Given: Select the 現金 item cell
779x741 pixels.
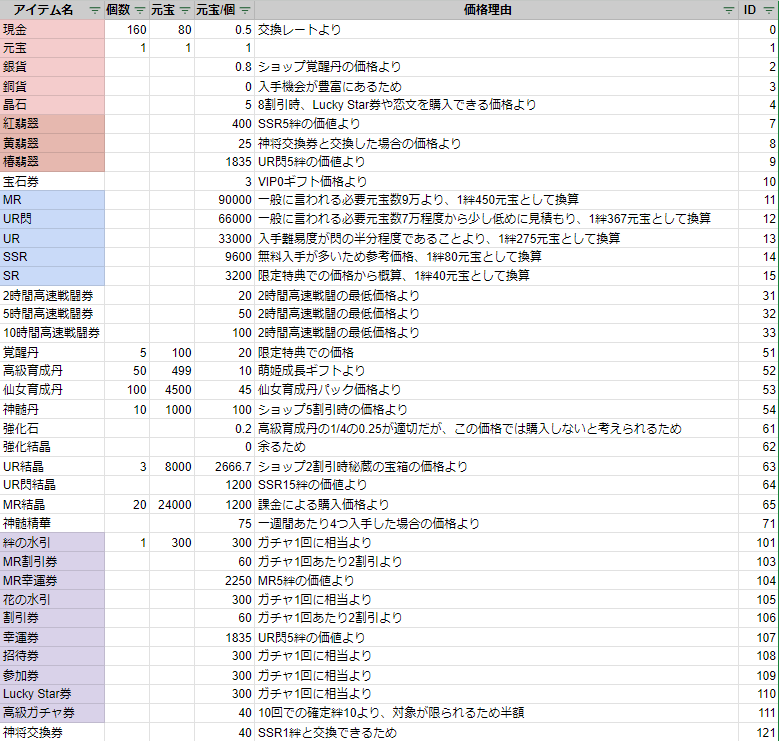Looking at the screenshot, I should 51,29.
